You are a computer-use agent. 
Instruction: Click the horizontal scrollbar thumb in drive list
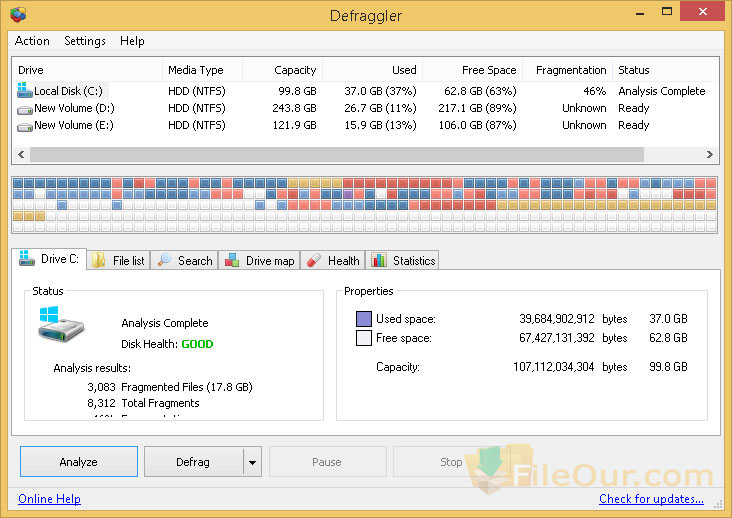(337, 154)
